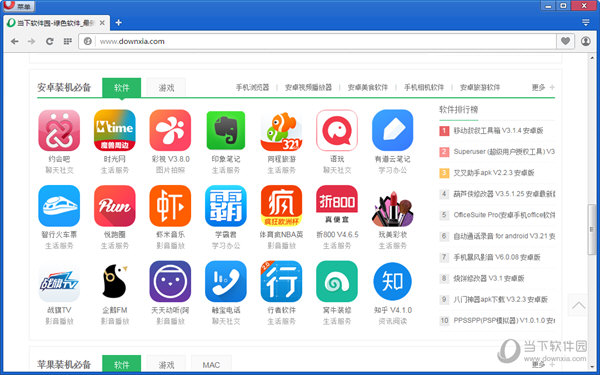The height and width of the screenshot is (375, 600).
Task: Switch to MAC tab in 苹果装机必备
Action: pyautogui.click(x=211, y=364)
